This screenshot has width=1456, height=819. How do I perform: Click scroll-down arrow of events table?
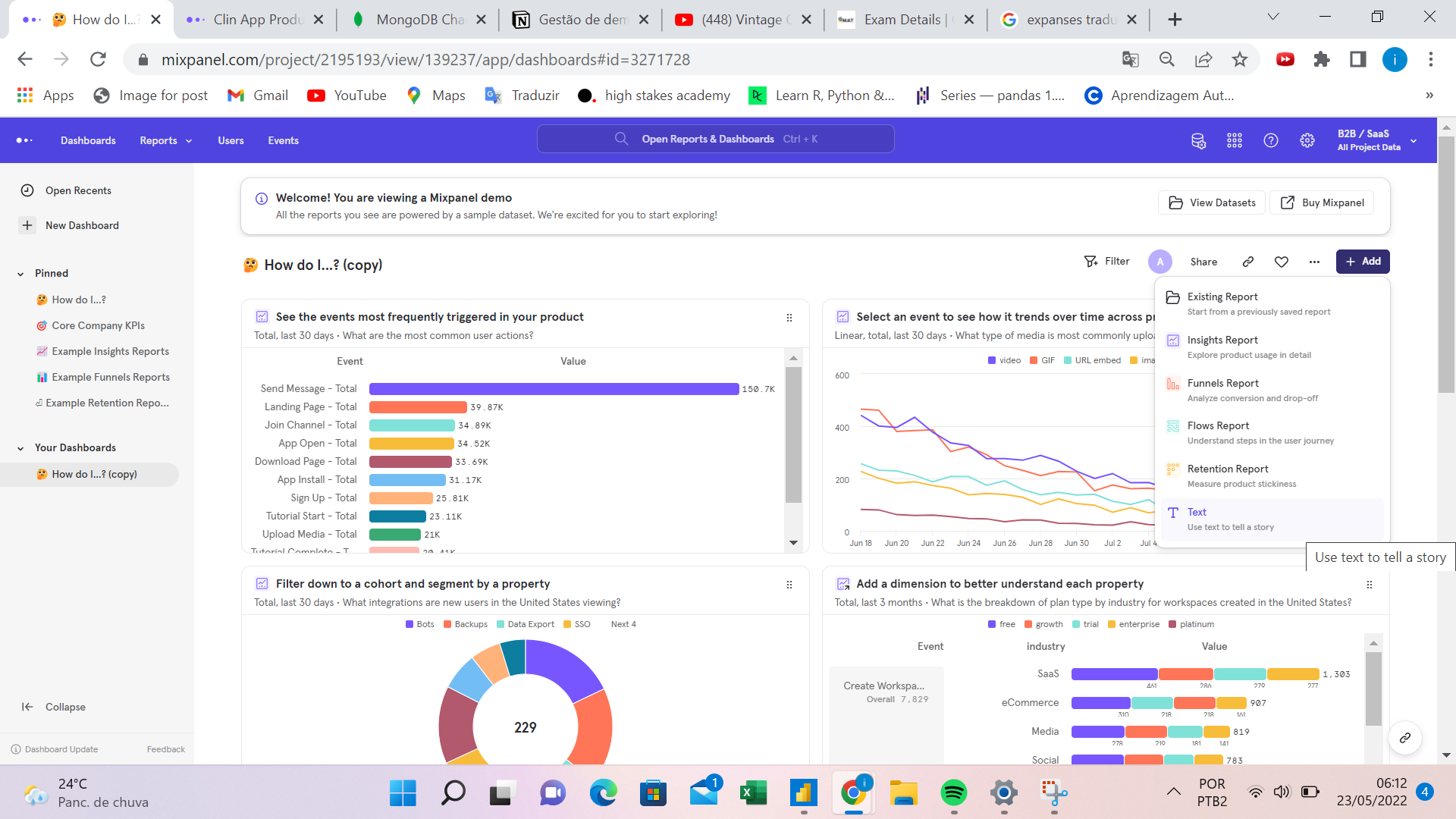click(x=793, y=543)
